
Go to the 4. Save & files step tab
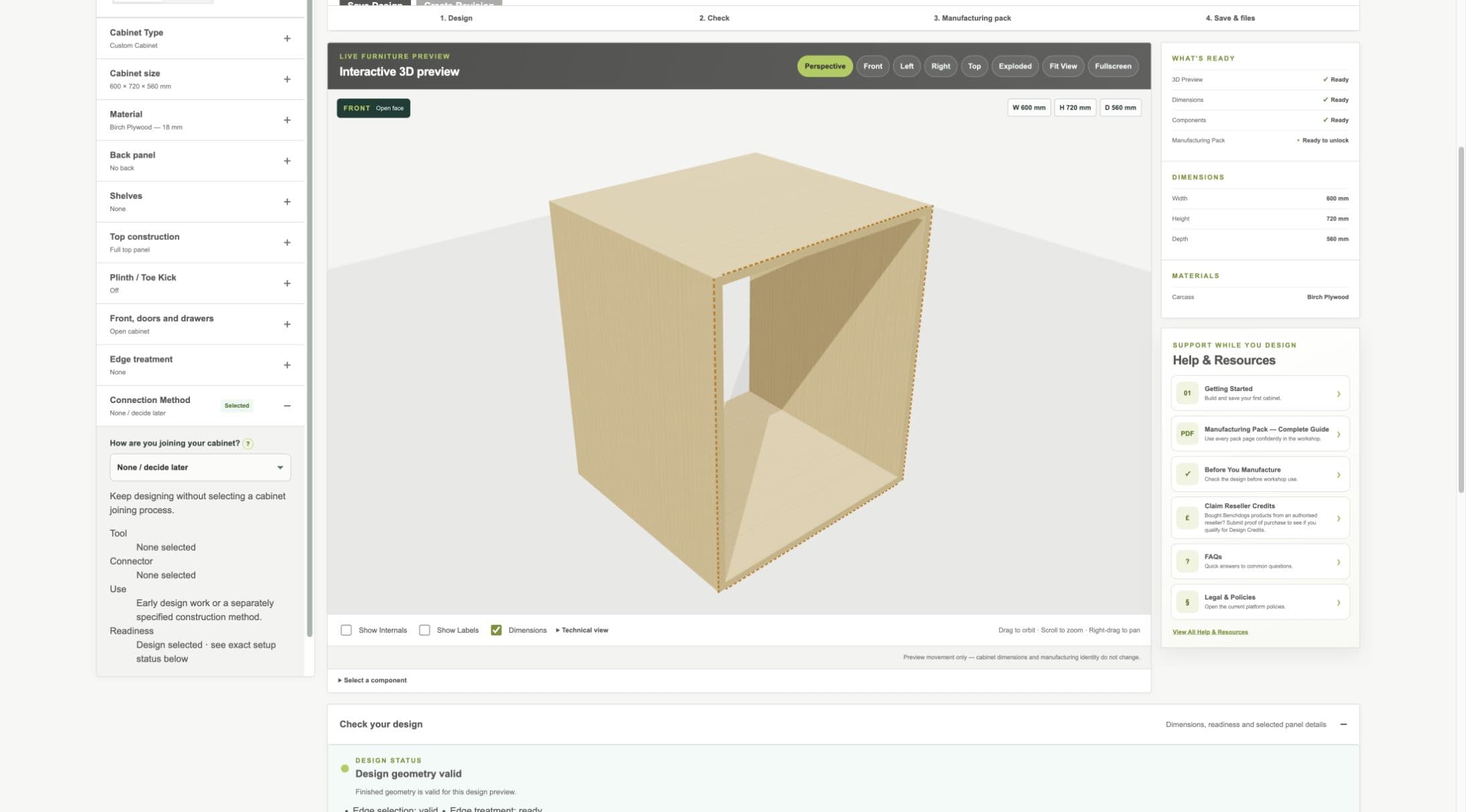pyautogui.click(x=1230, y=18)
